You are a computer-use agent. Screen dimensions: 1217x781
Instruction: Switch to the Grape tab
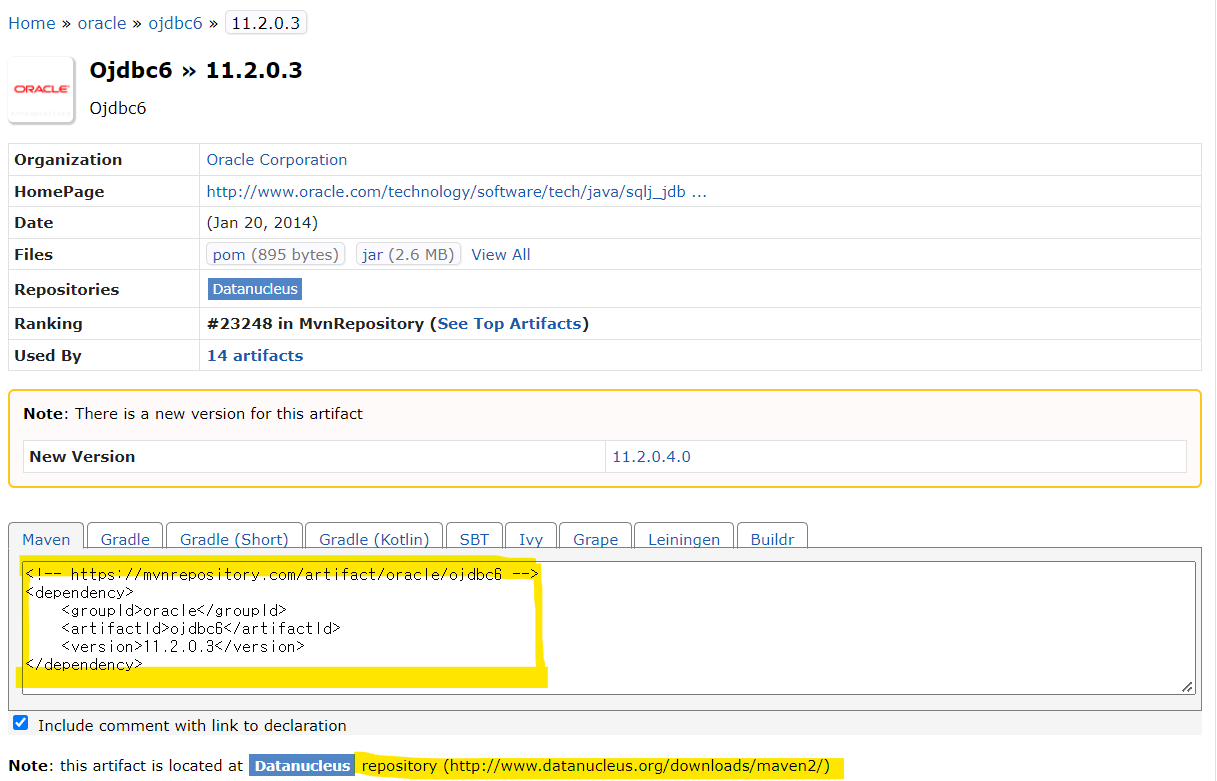coord(596,539)
